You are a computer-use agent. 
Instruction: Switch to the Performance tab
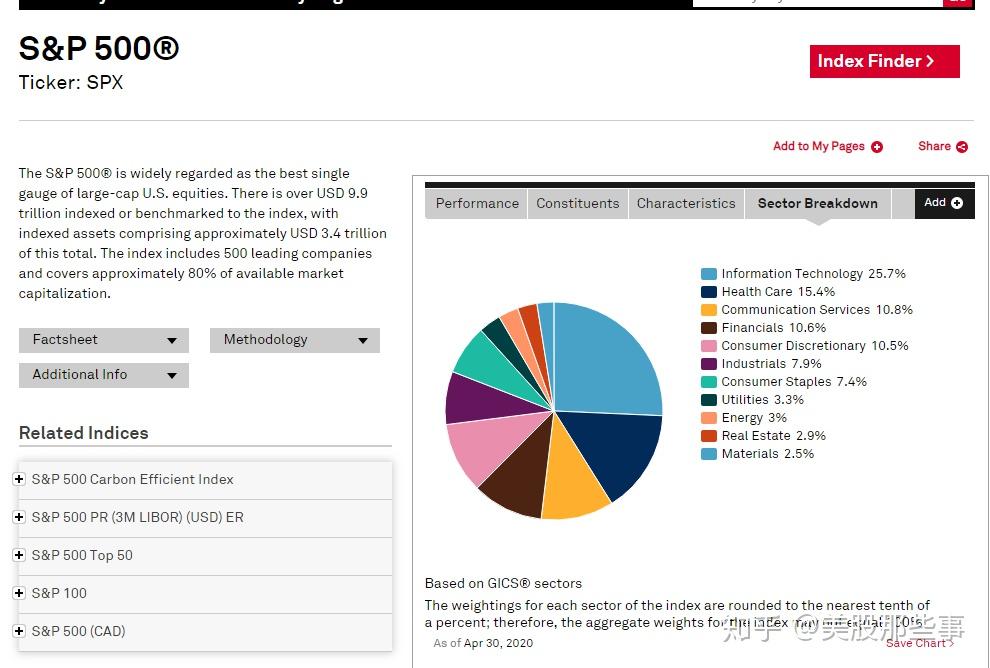477,203
